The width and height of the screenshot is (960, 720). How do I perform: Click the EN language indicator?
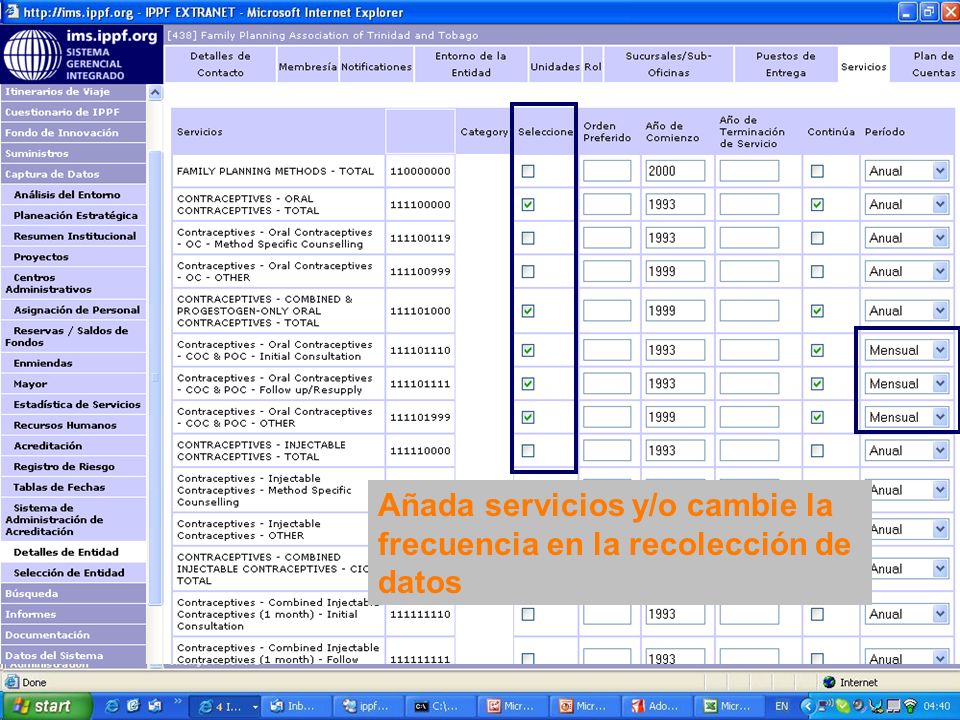[x=782, y=706]
